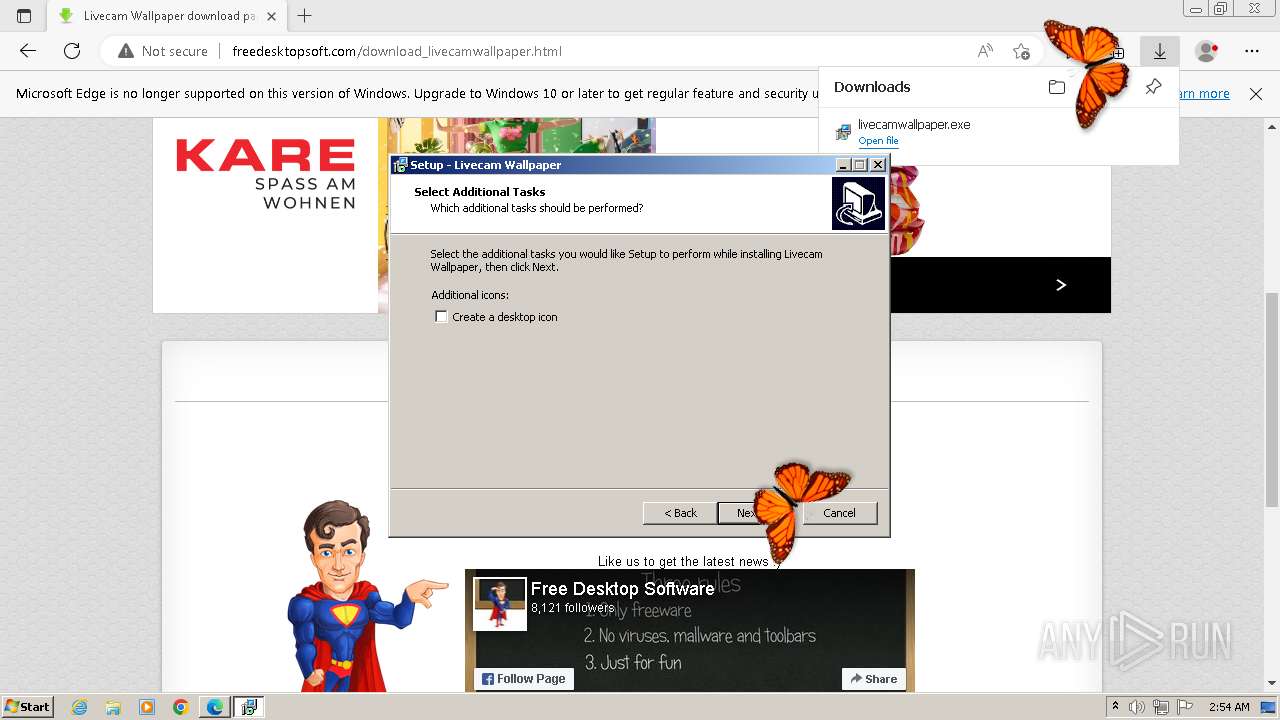Image resolution: width=1280 pixels, height=720 pixels.
Task: Open a new browser tab
Action: click(x=305, y=16)
